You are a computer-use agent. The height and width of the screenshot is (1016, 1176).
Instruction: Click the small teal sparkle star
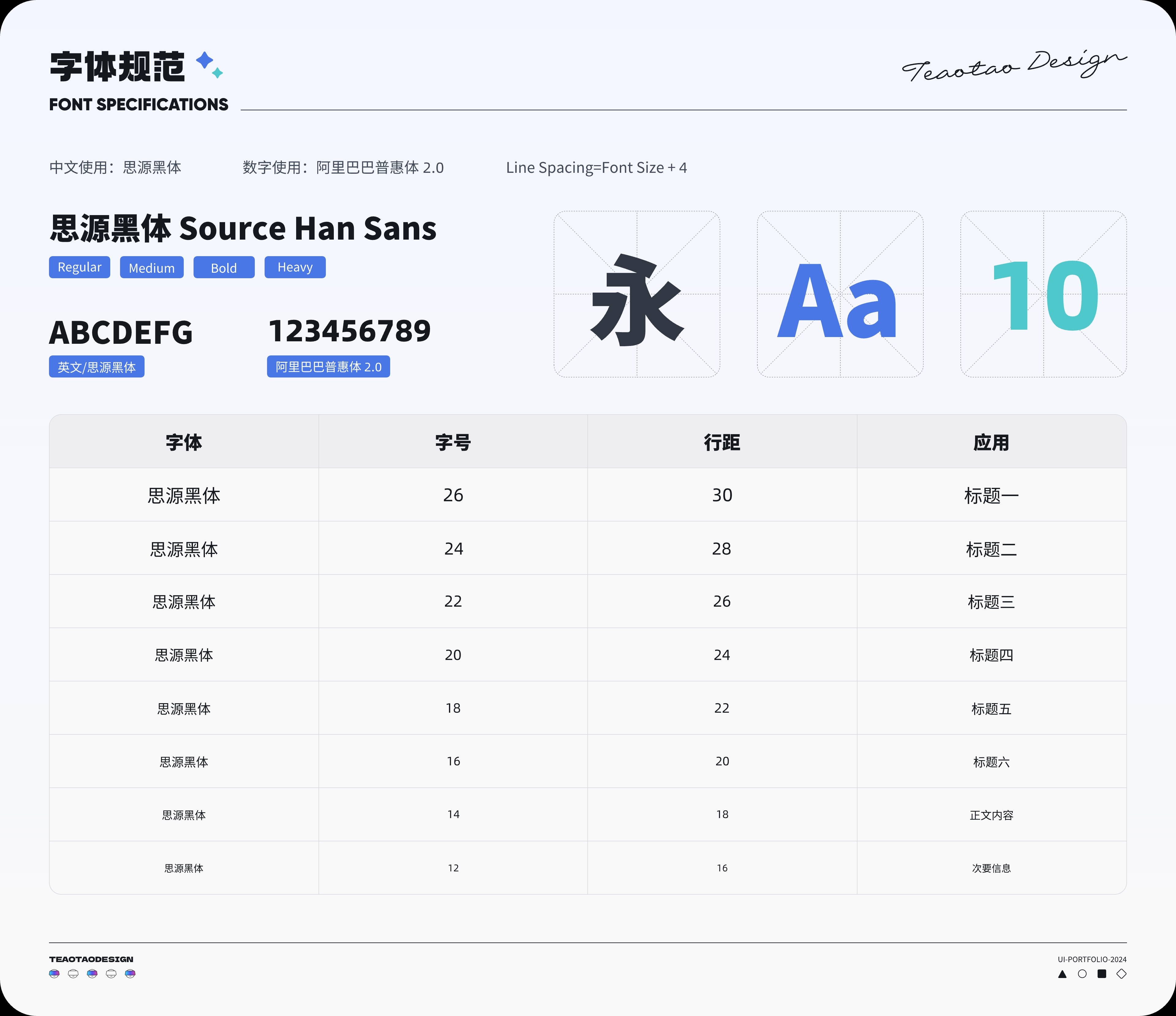click(217, 73)
